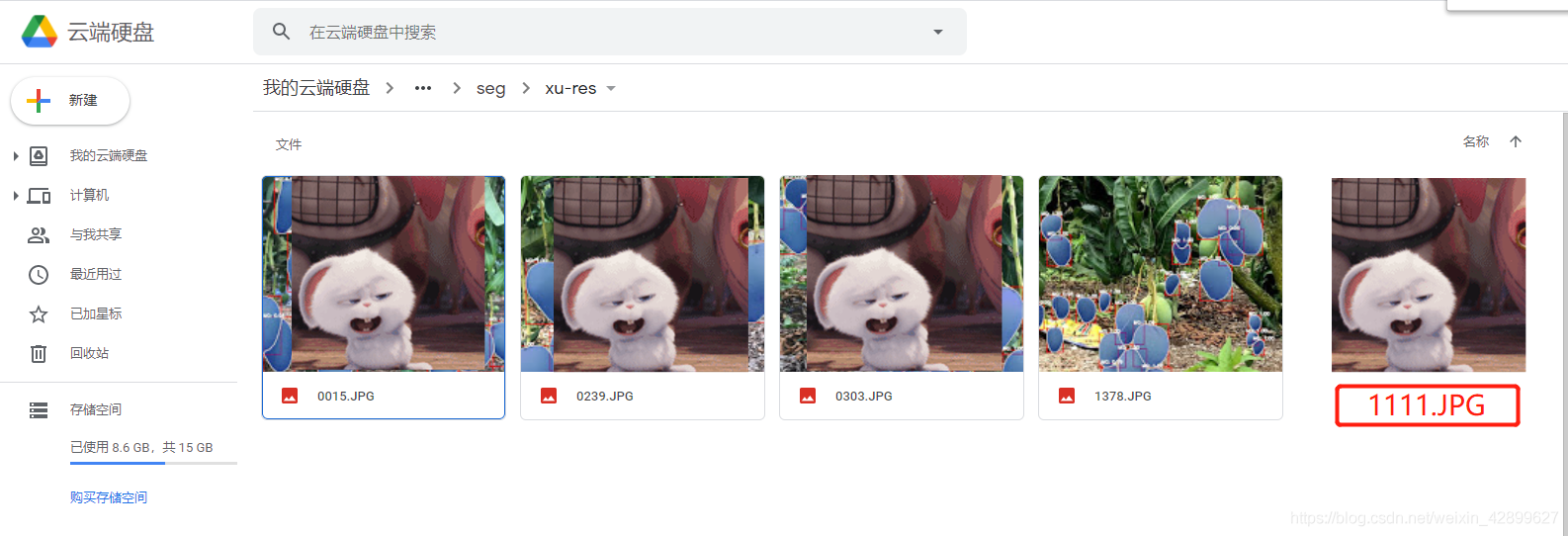Viewport: 1568px width, 536px height.
Task: Click 名称 sort by name
Action: (x=1476, y=142)
